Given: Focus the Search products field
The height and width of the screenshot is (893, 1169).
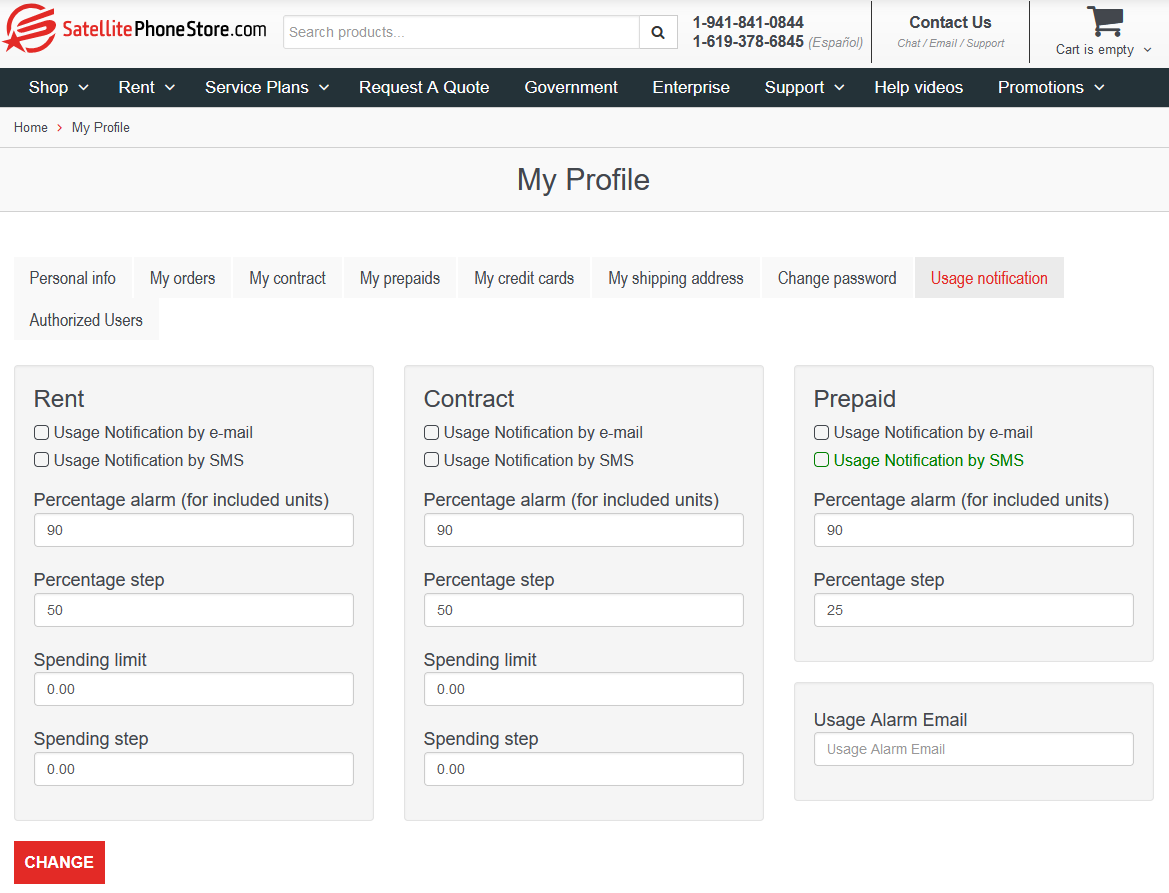Looking at the screenshot, I should click(461, 32).
